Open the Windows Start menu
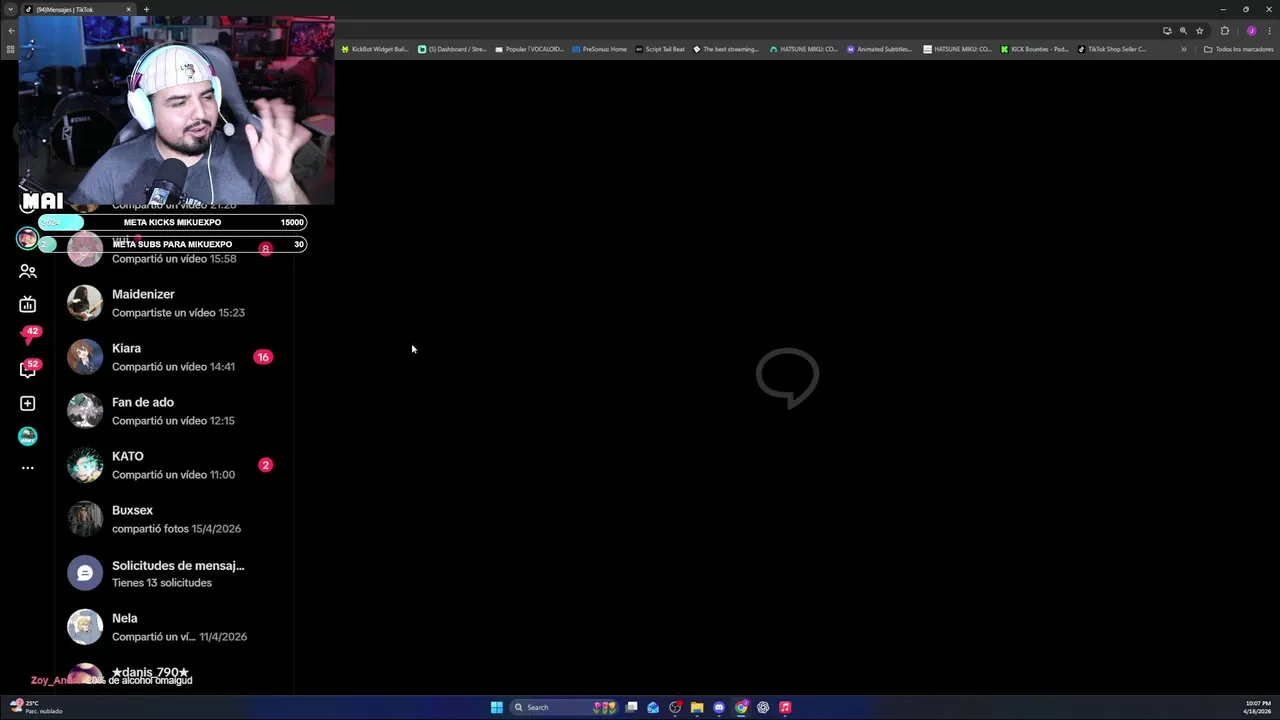Image resolution: width=1280 pixels, height=720 pixels. click(x=496, y=707)
